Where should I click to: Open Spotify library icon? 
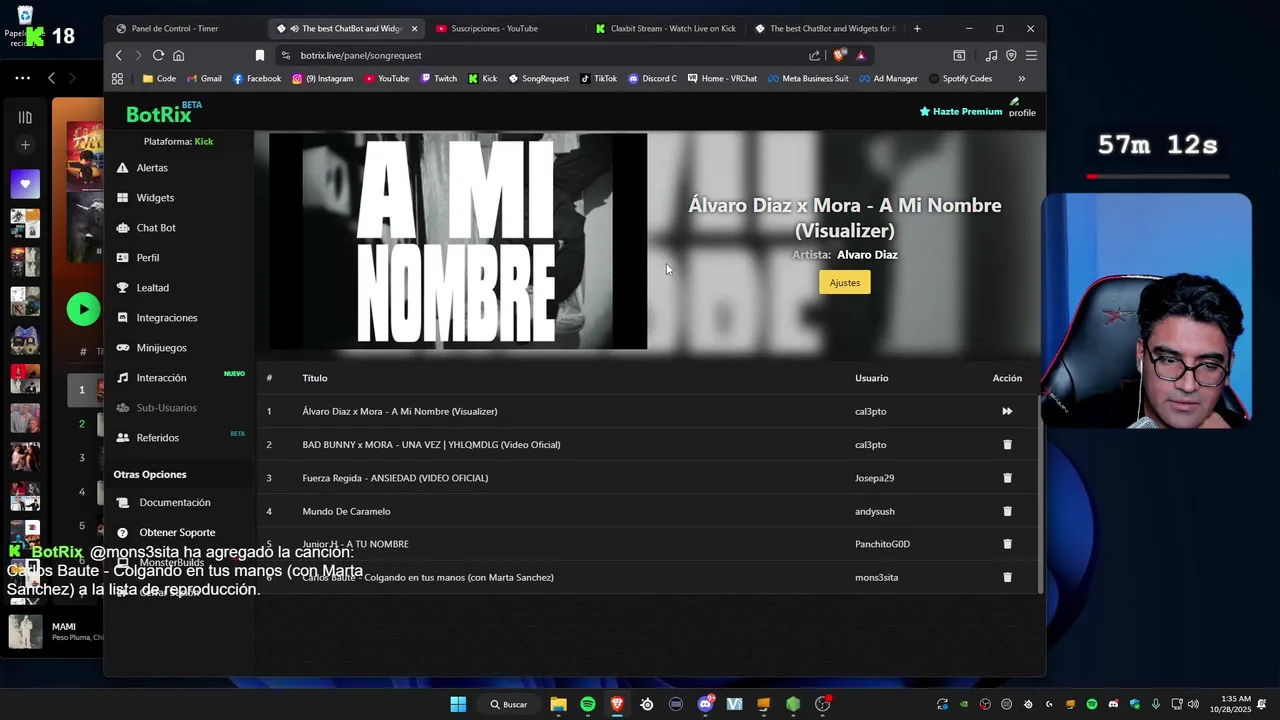pyautogui.click(x=25, y=117)
